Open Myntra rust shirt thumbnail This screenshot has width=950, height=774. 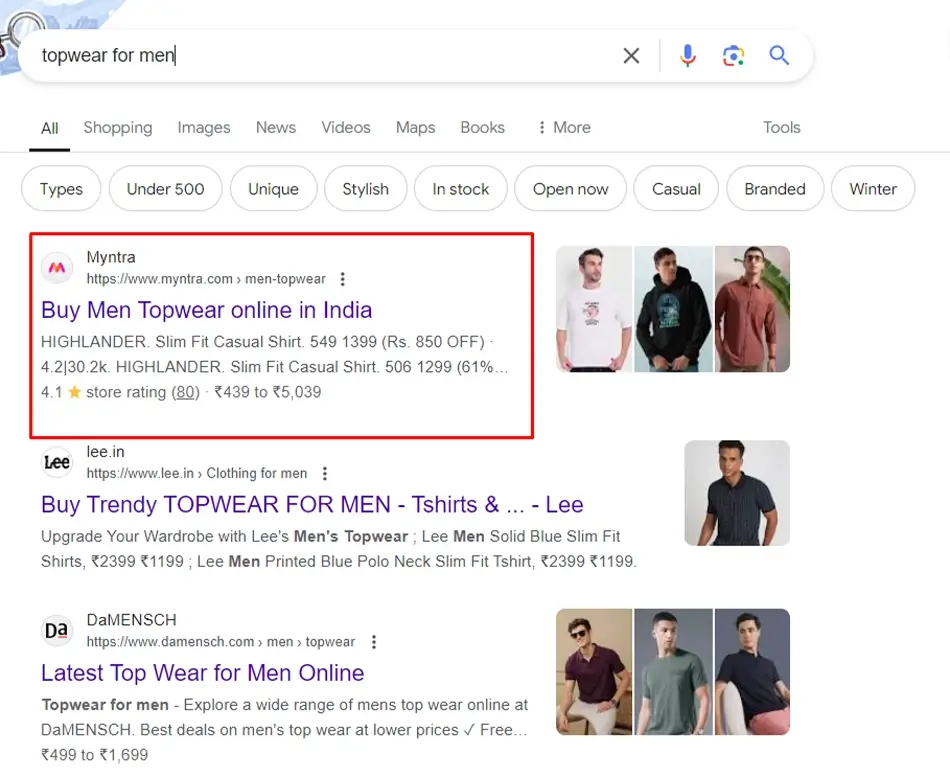point(752,309)
